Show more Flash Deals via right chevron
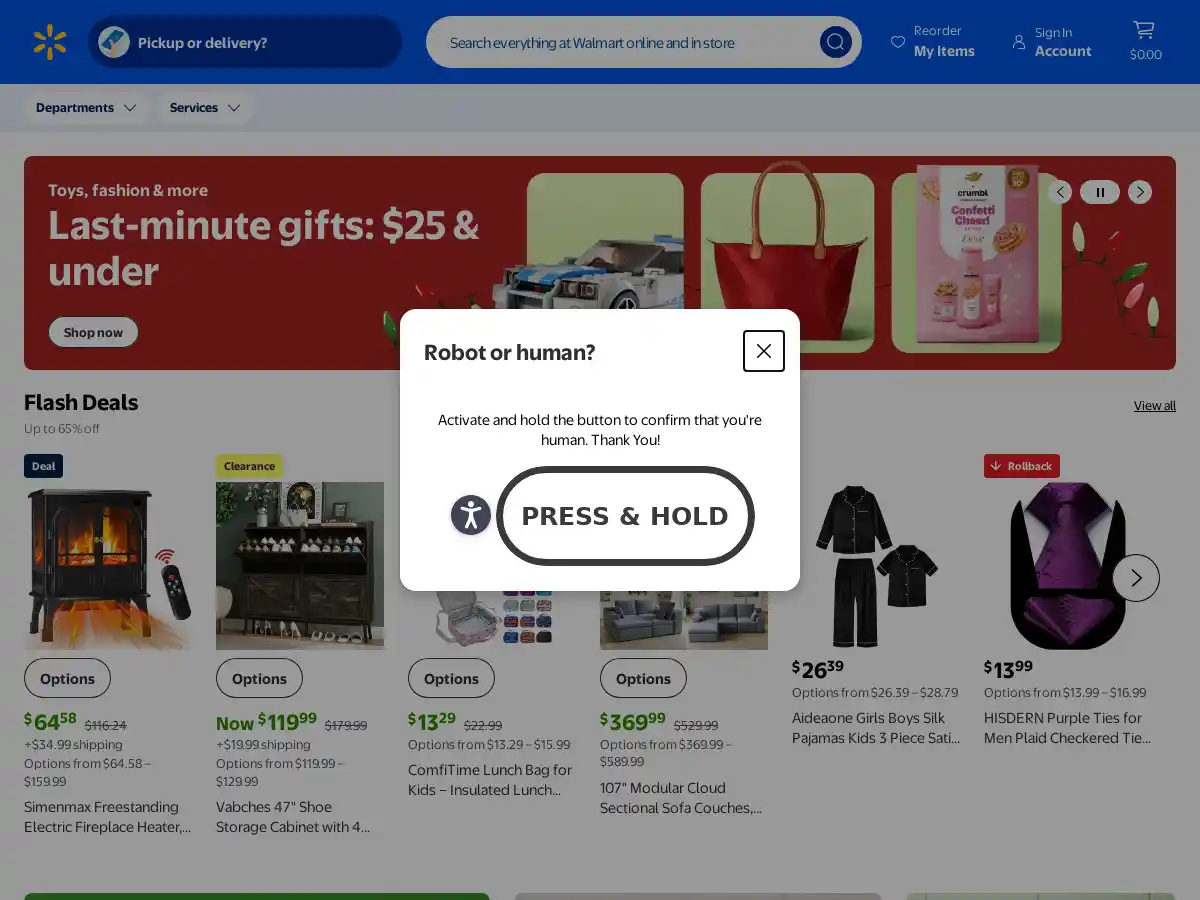The image size is (1200, 900). click(1136, 577)
